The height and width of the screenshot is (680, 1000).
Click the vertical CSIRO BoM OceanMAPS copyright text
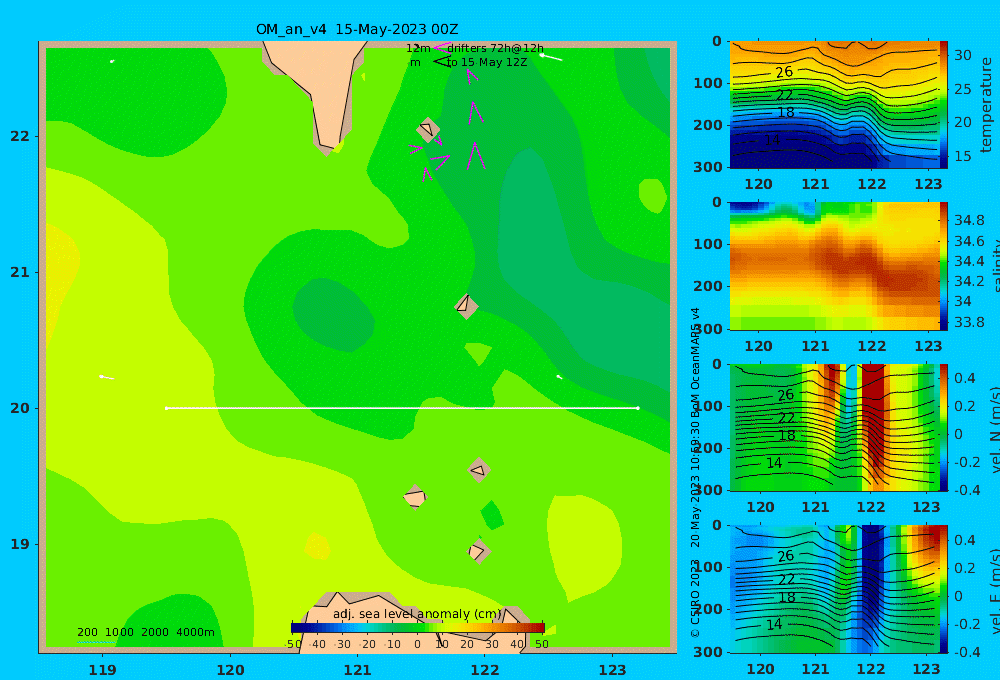coord(695,472)
